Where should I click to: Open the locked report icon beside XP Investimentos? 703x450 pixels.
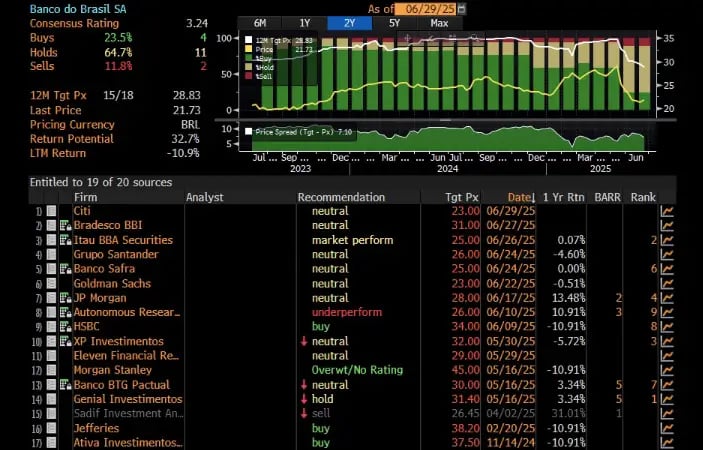click(x=65, y=342)
